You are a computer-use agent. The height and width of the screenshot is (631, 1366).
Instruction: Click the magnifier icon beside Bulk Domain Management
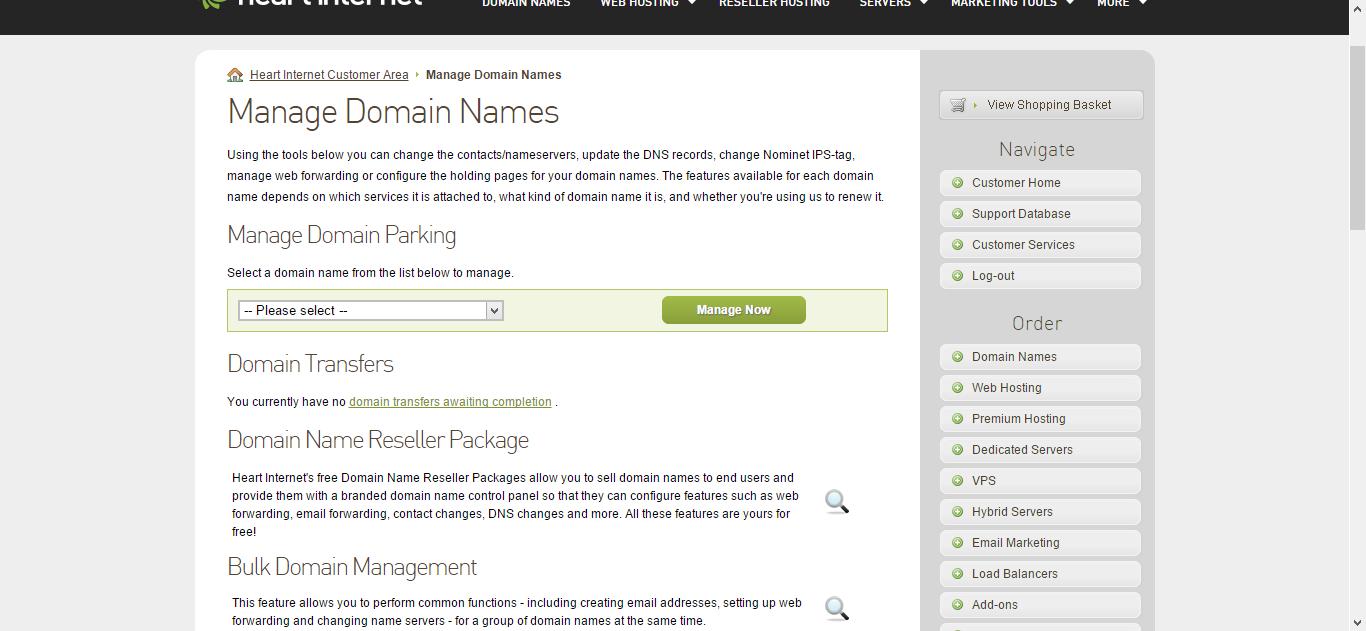[835, 608]
